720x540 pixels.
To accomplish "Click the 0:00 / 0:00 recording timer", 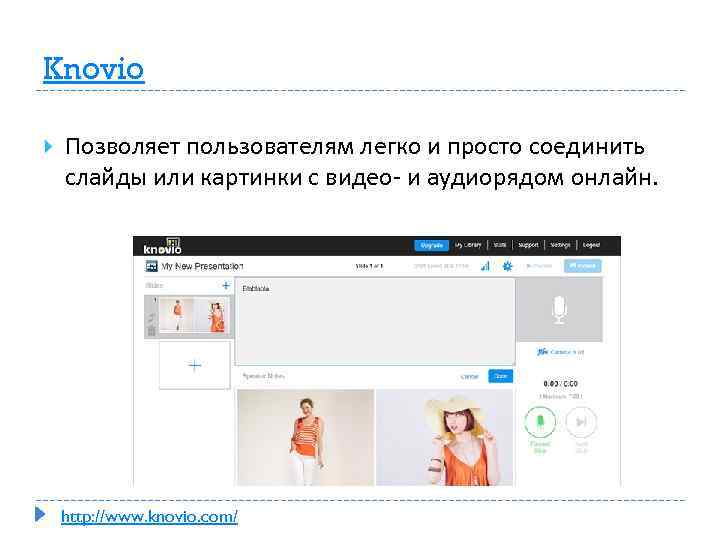I will click(x=560, y=383).
